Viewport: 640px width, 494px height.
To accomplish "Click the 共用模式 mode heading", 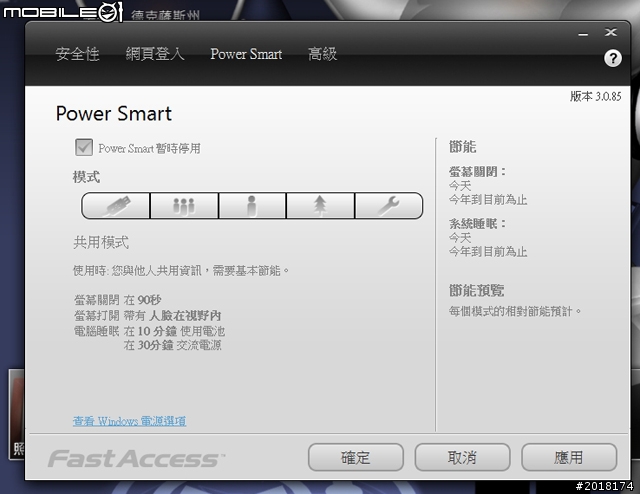I will click(101, 243).
